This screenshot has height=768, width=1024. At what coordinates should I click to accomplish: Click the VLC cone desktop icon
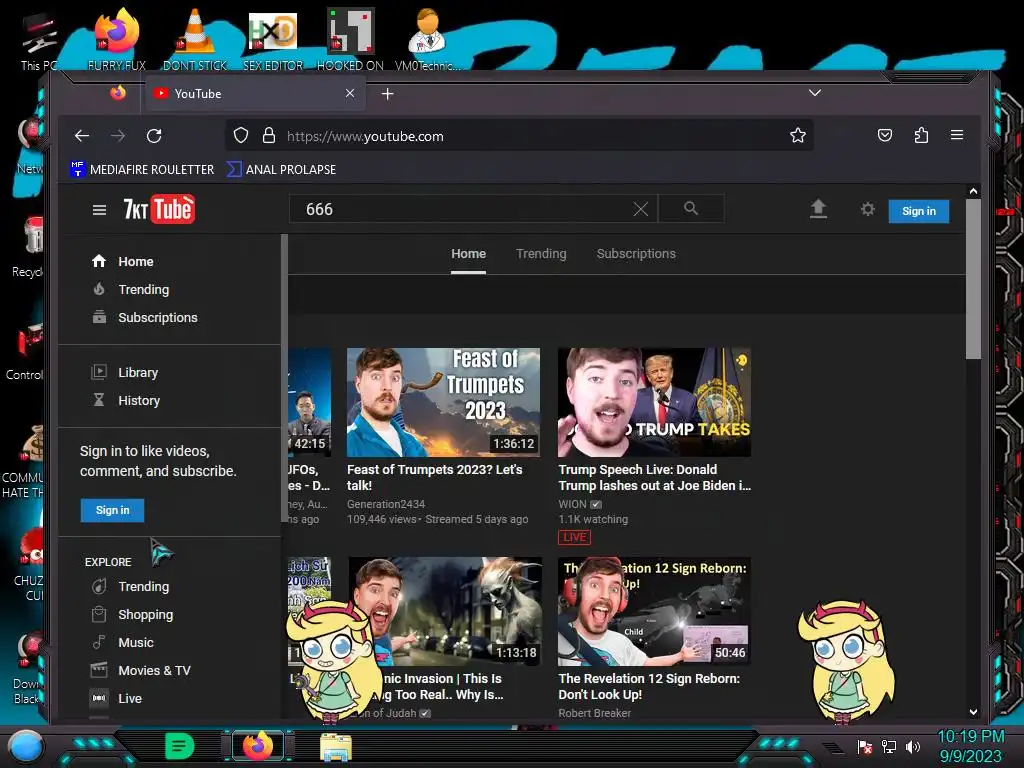[195, 39]
